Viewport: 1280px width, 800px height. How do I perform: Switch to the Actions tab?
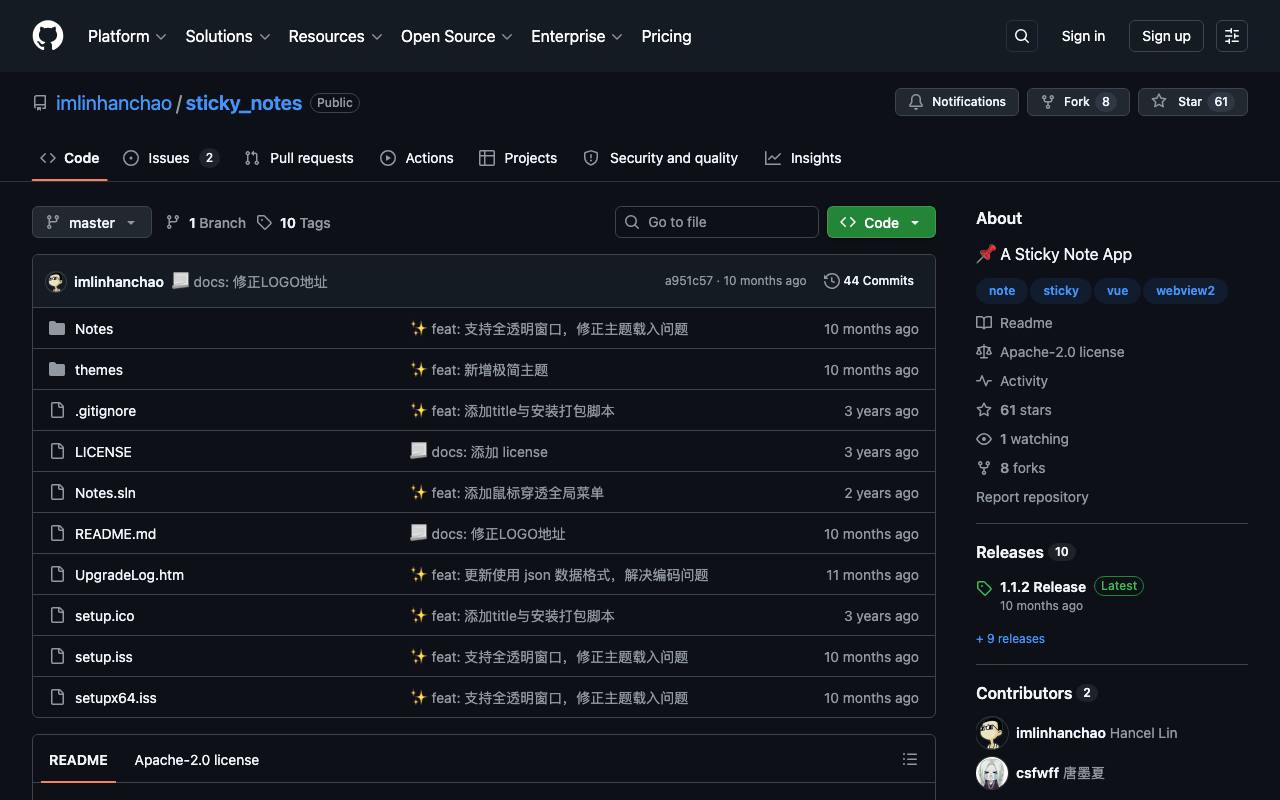point(417,158)
